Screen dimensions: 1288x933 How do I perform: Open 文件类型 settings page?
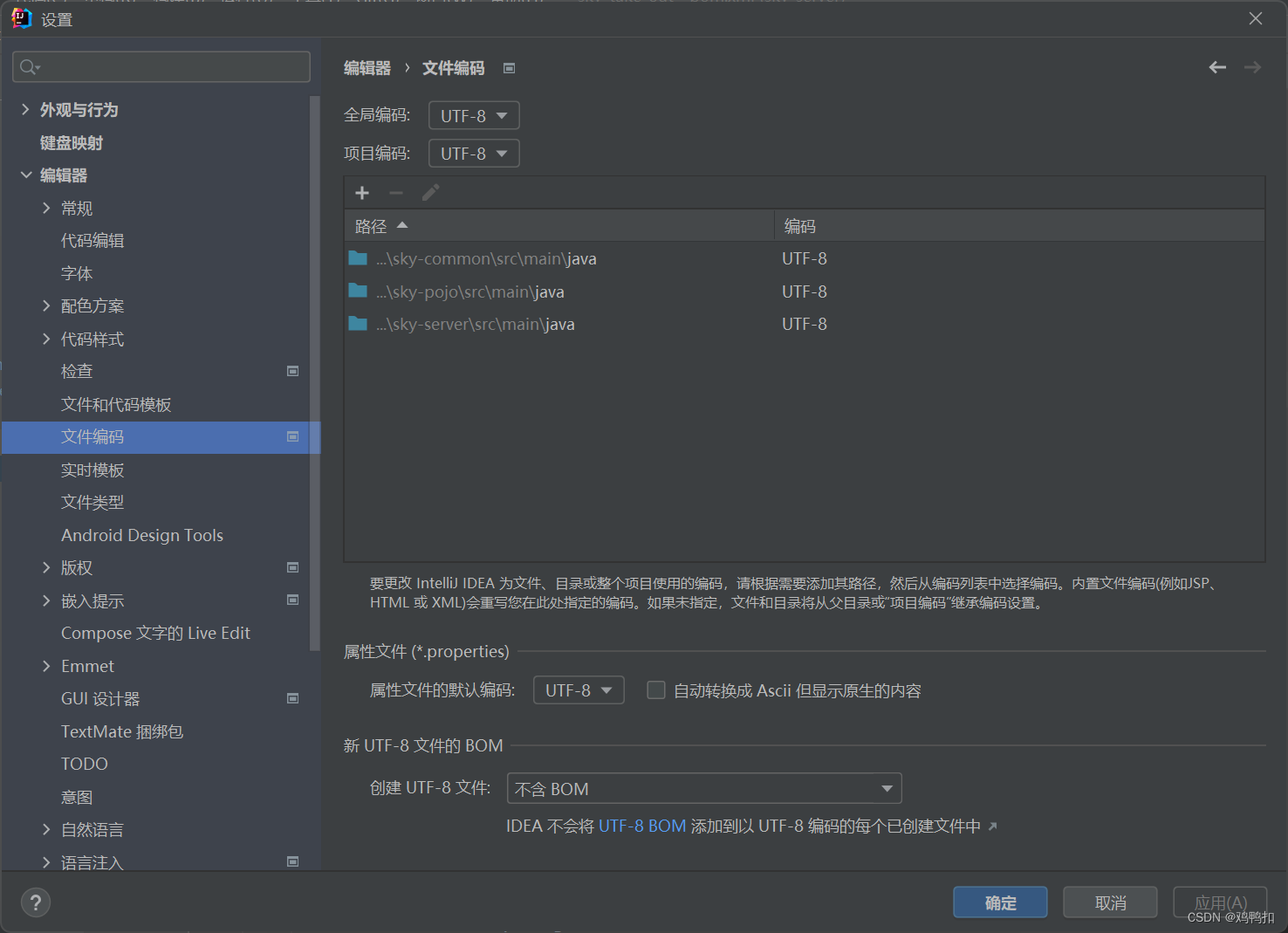[92, 502]
